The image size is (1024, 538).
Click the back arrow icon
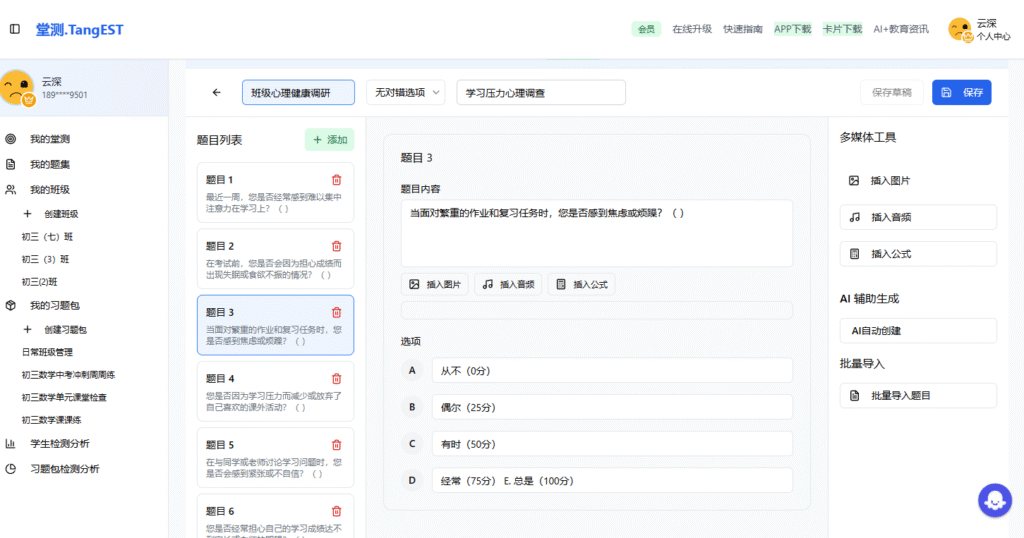[x=217, y=93]
